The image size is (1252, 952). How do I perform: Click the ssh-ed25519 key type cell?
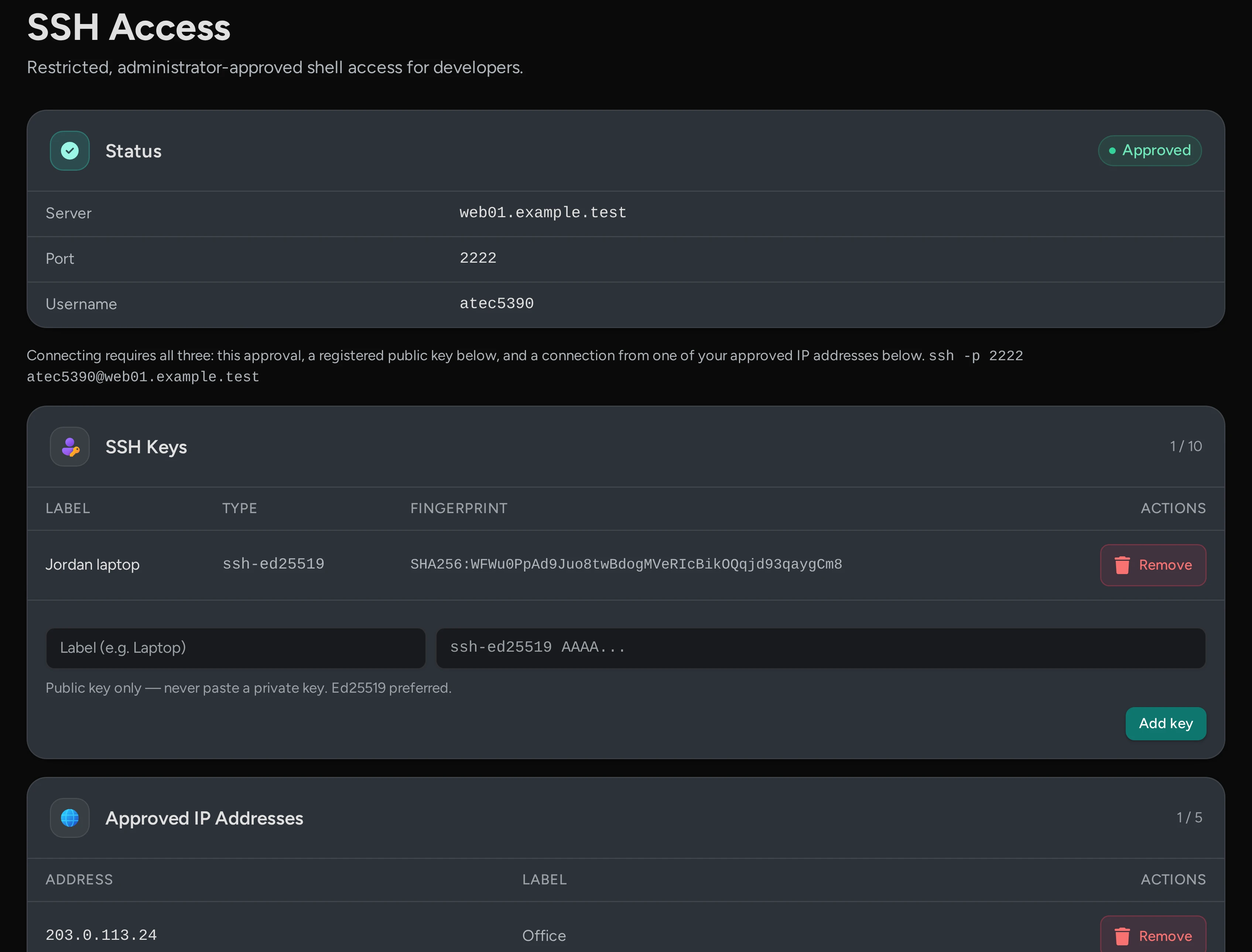[273, 564]
